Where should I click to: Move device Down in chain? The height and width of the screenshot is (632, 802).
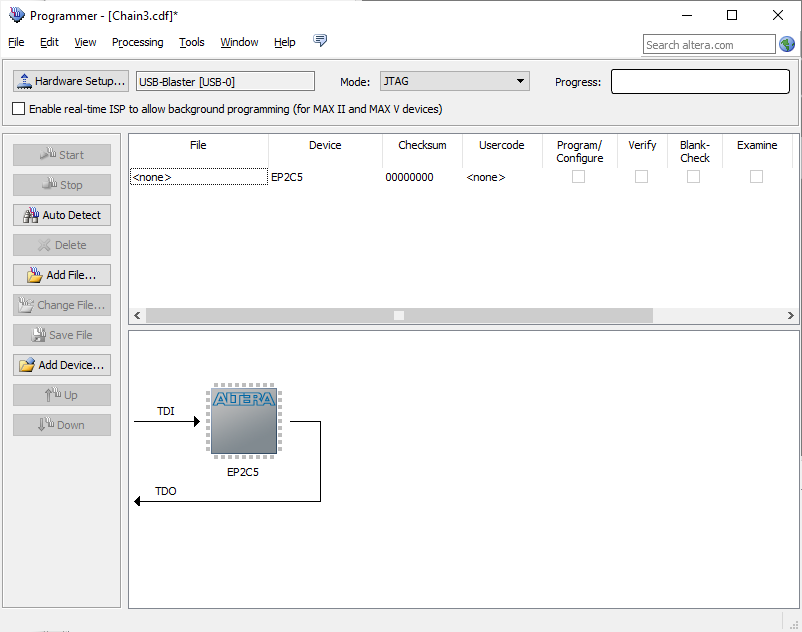[x=62, y=425]
